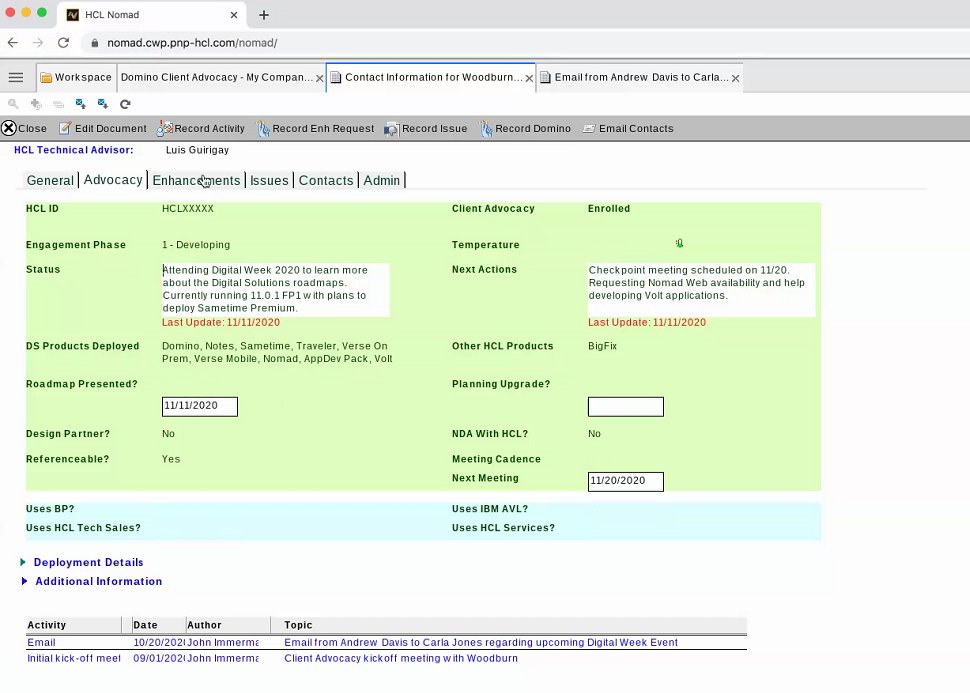
Task: Close the Email from Andrew Davis tab
Action: tap(735, 79)
